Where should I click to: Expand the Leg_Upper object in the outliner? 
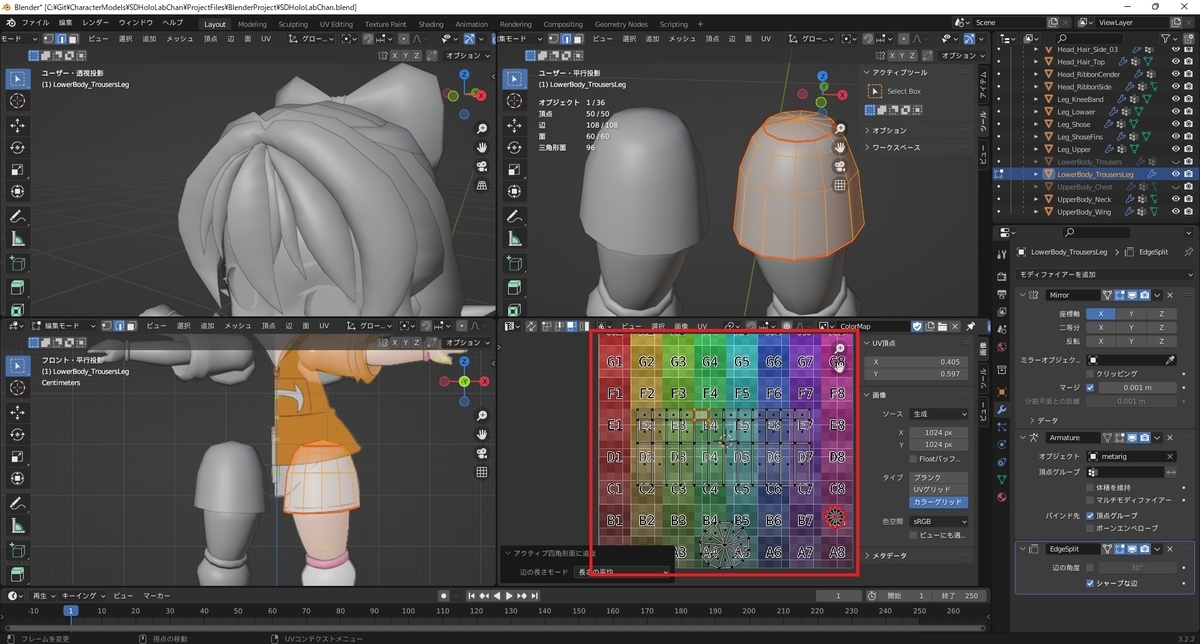[1036, 149]
